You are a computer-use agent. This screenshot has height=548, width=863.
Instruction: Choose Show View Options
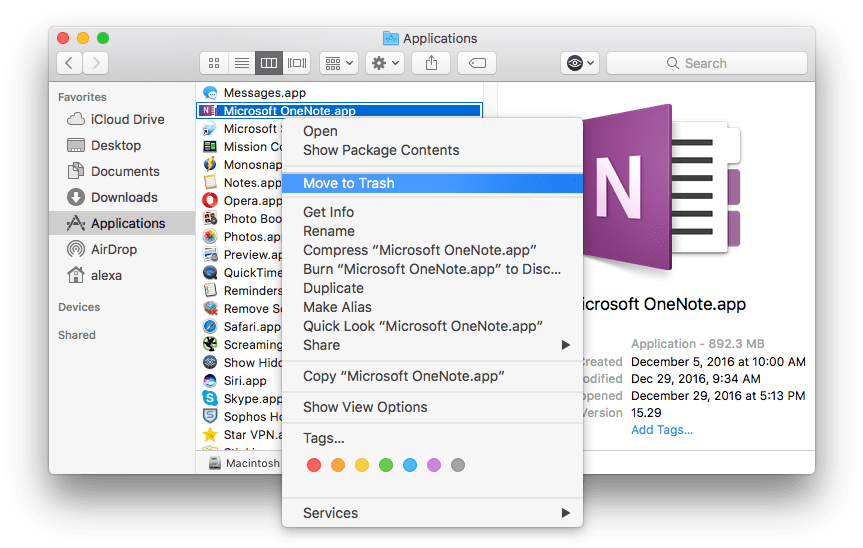(x=432, y=407)
